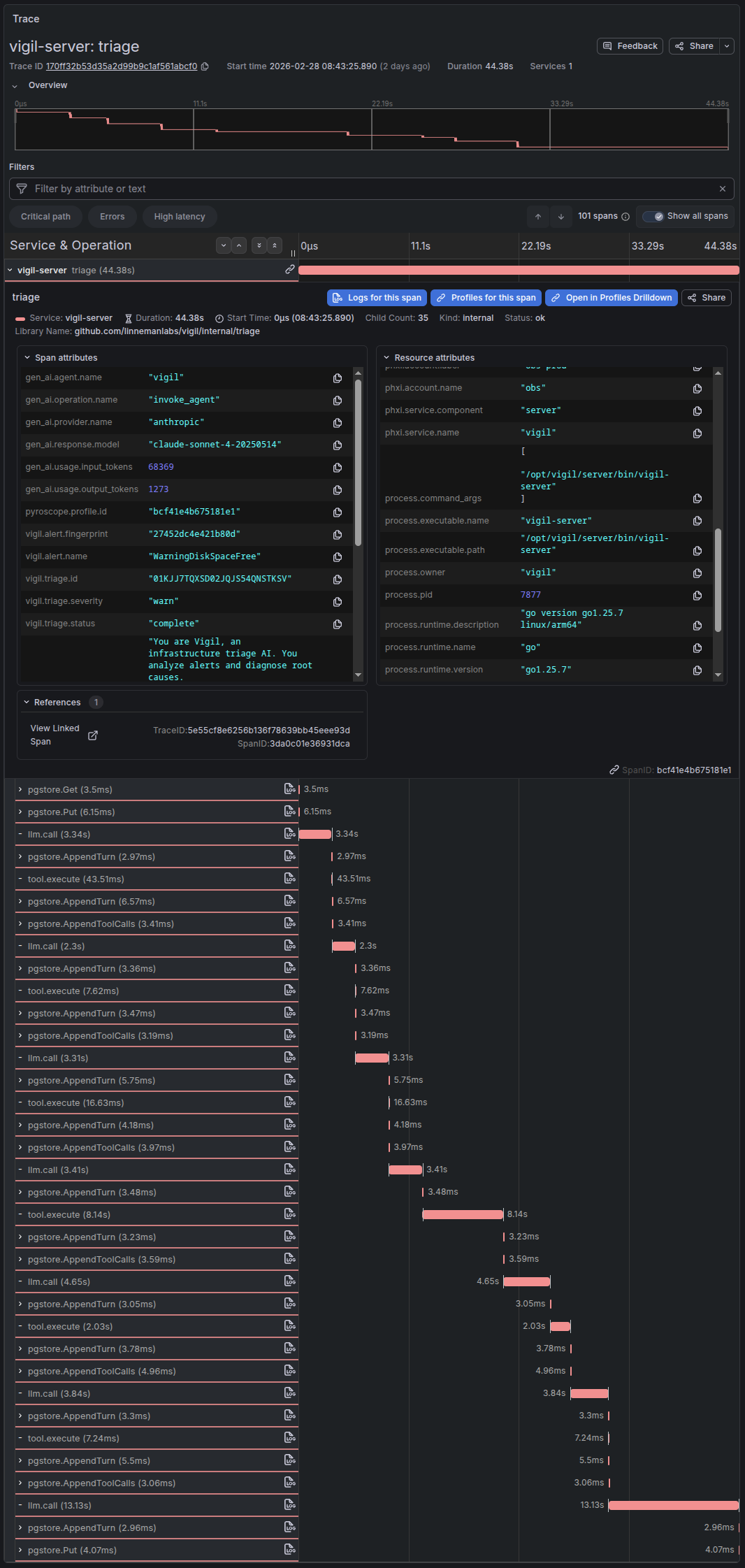Clear the filter text field
The width and height of the screenshot is (745, 1568).
click(722, 189)
